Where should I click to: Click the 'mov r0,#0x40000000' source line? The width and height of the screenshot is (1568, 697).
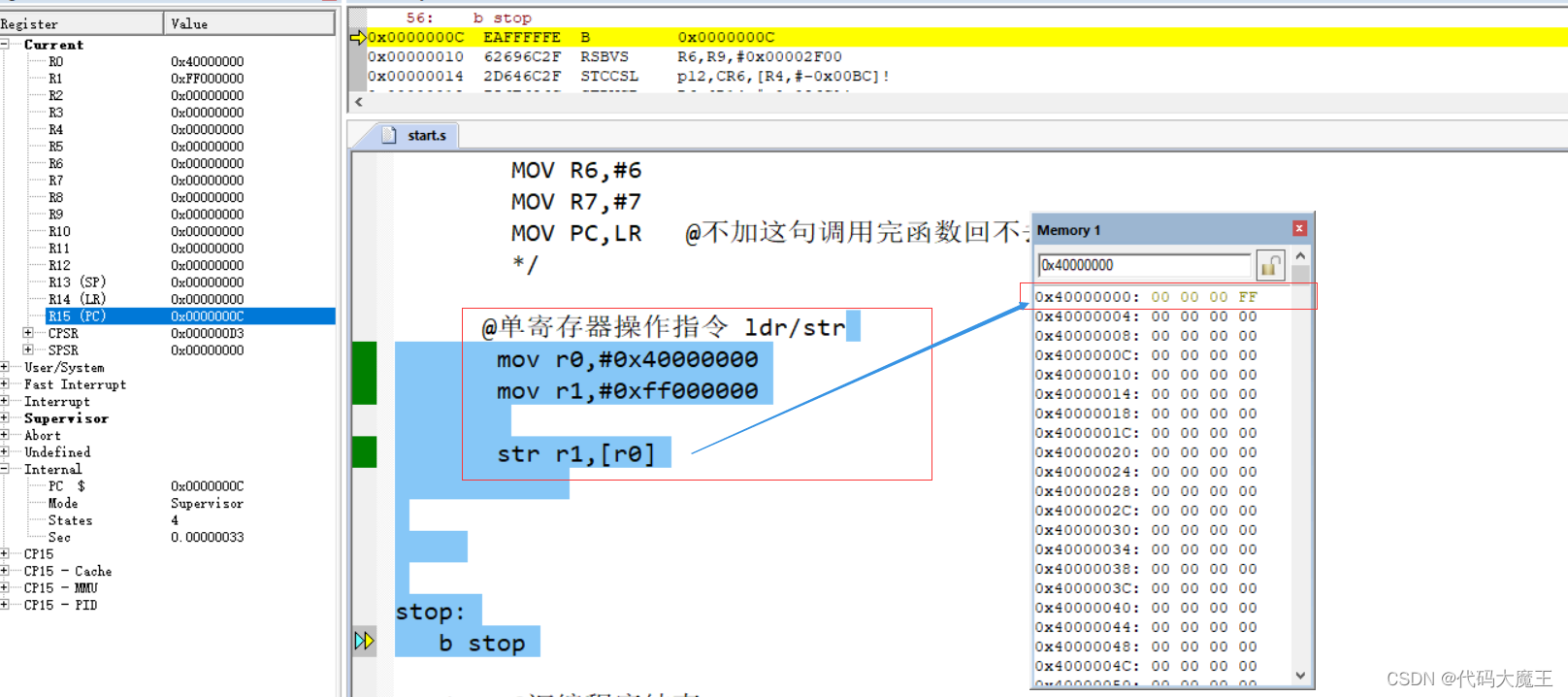[627, 359]
